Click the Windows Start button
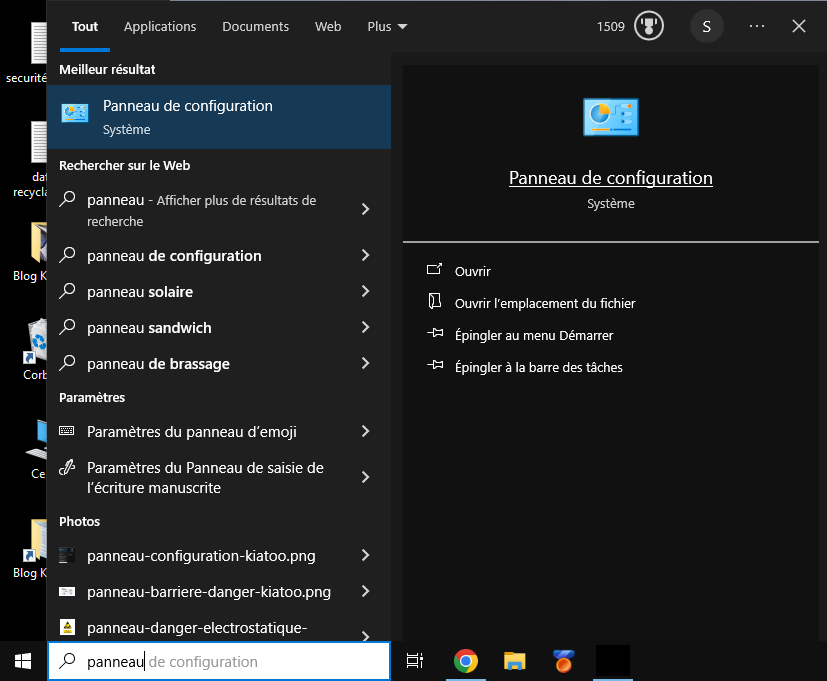This screenshot has width=827, height=681. tap(19, 661)
